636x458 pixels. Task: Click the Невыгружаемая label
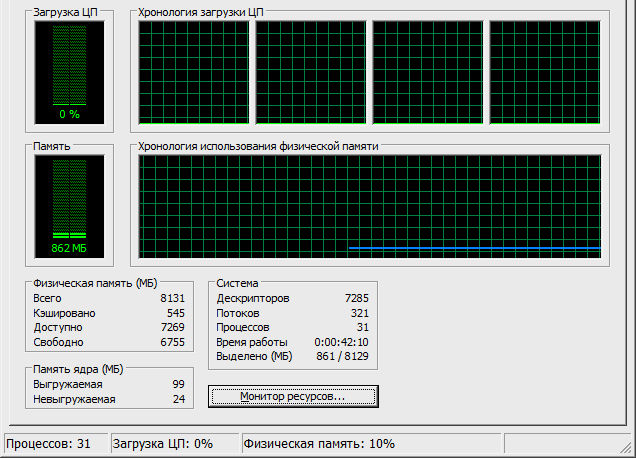[x=74, y=399]
